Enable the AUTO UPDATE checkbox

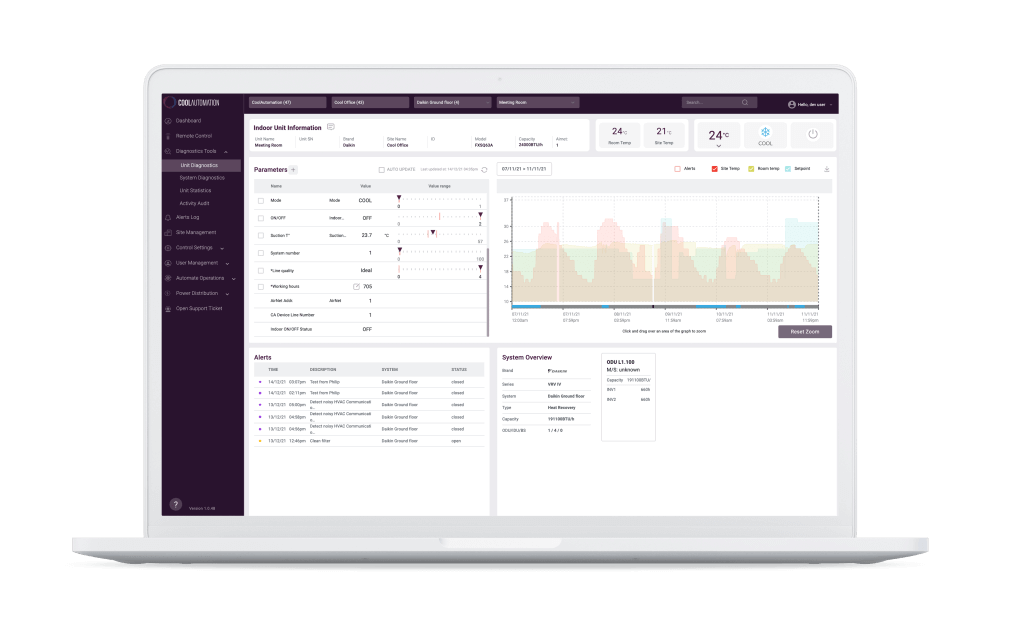coord(381,170)
